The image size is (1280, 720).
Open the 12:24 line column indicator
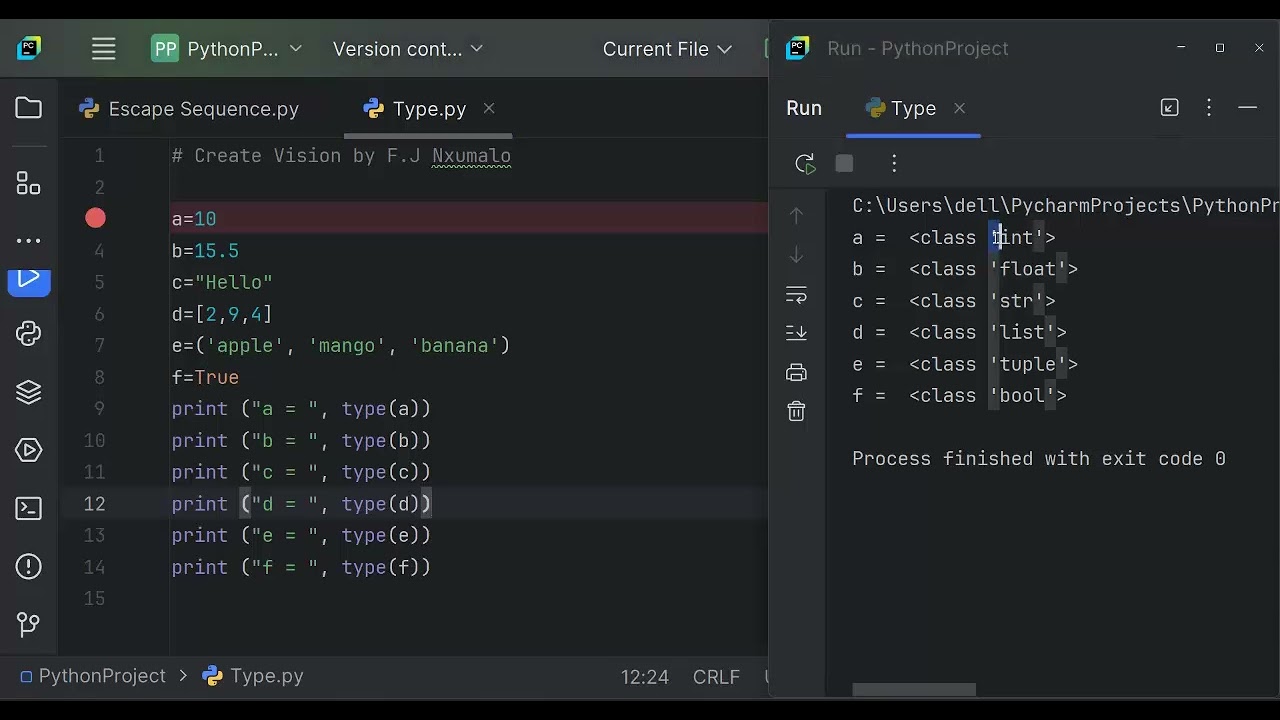tap(645, 677)
